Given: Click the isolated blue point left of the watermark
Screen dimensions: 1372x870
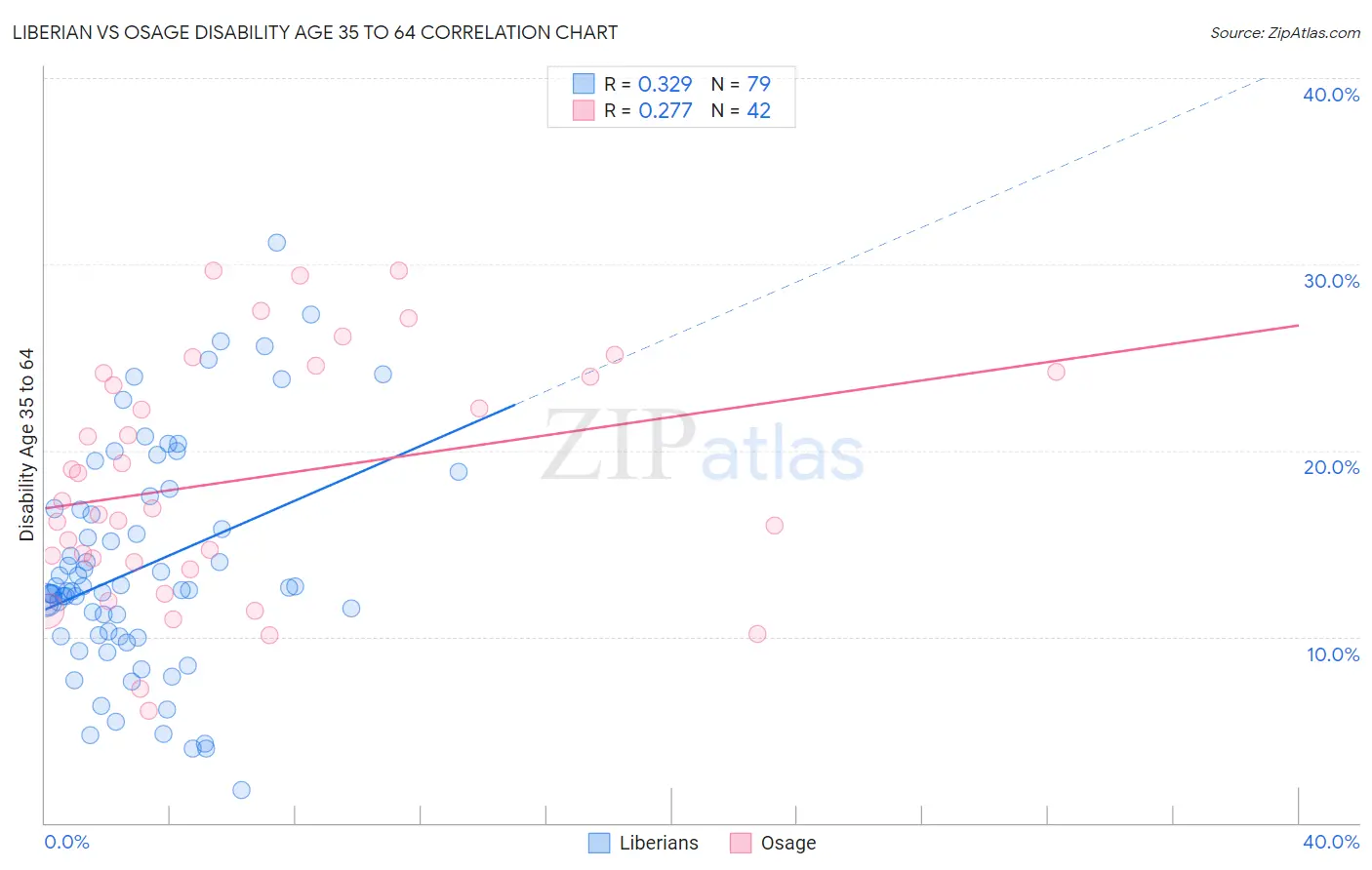Looking at the screenshot, I should pyautogui.click(x=459, y=472).
